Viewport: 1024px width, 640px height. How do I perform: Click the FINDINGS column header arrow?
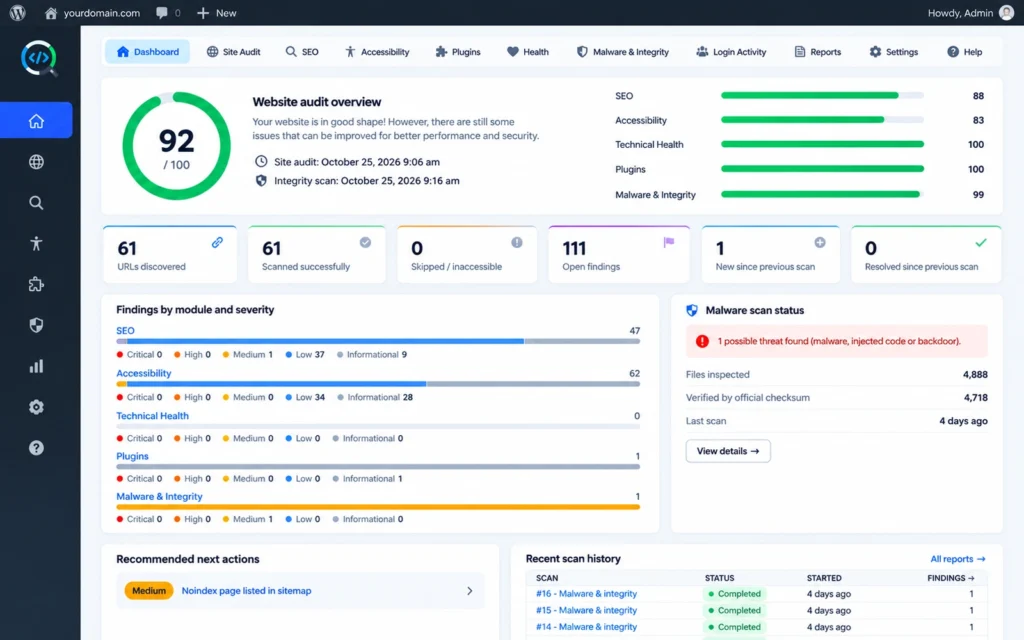[971, 578]
